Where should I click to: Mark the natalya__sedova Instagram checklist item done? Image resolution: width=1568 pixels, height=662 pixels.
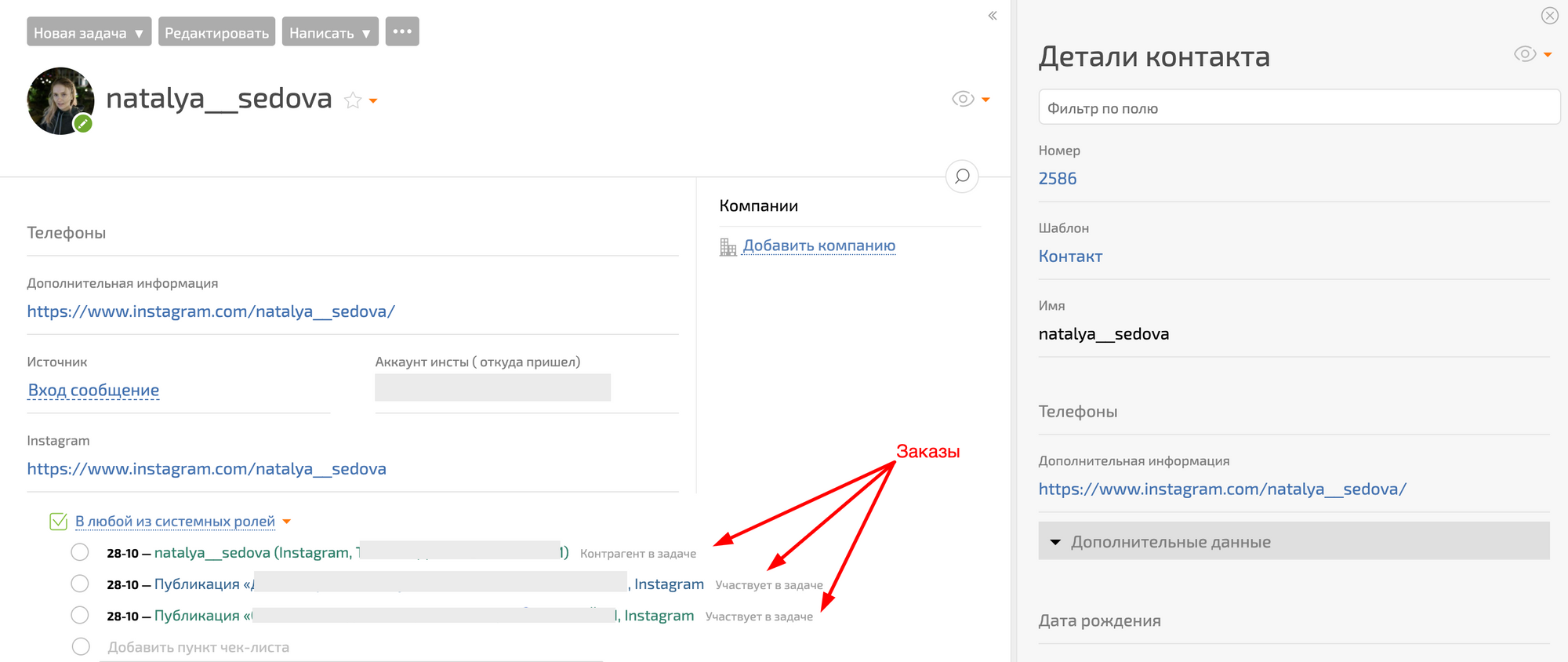80,552
